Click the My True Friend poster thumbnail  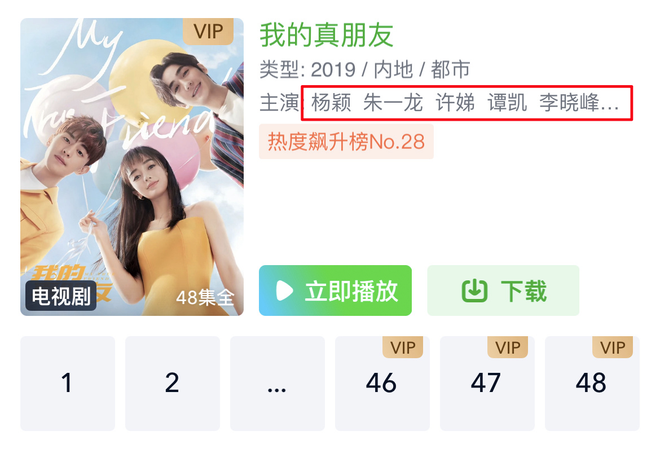pos(132,167)
